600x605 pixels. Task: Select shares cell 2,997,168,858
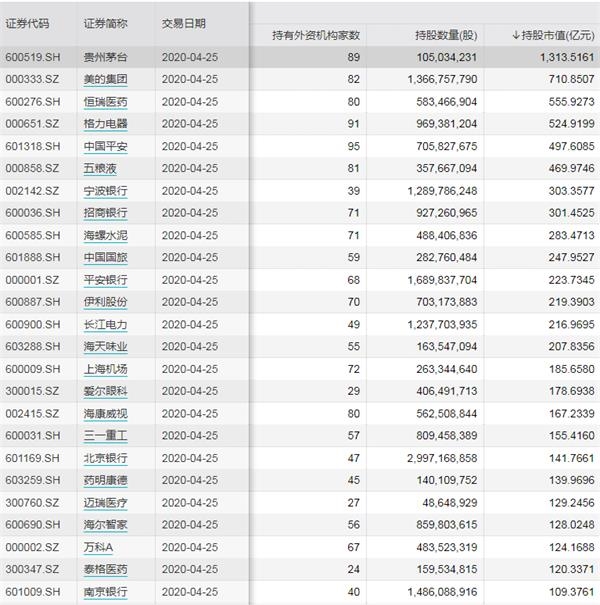tap(442, 458)
